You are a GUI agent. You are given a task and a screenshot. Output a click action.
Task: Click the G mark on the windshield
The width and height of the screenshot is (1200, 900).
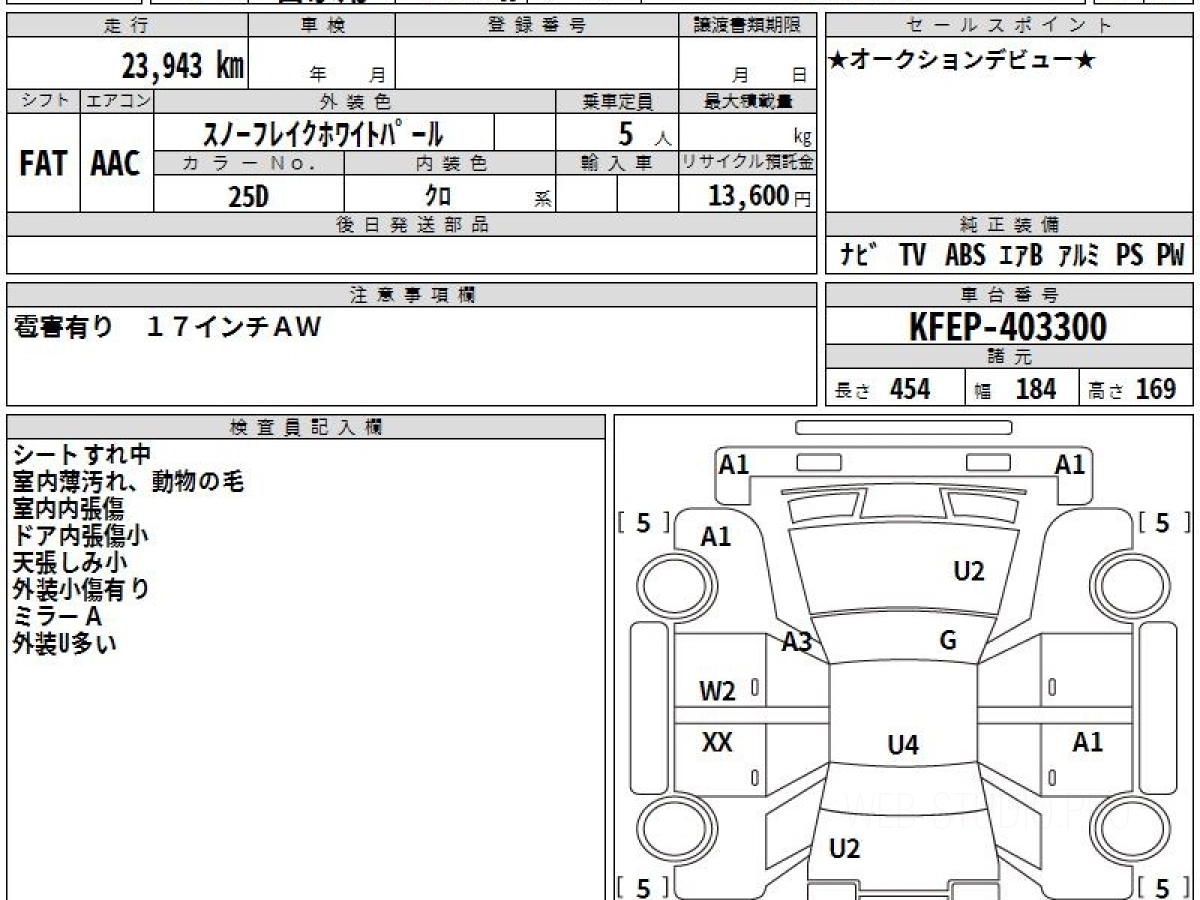click(948, 641)
